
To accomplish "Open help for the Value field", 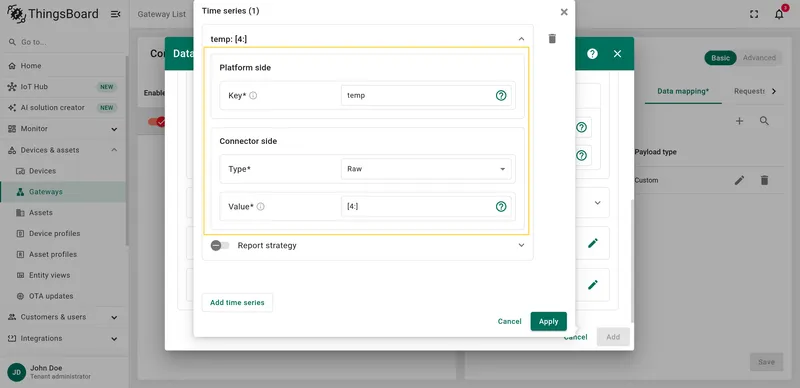I will [x=501, y=206].
